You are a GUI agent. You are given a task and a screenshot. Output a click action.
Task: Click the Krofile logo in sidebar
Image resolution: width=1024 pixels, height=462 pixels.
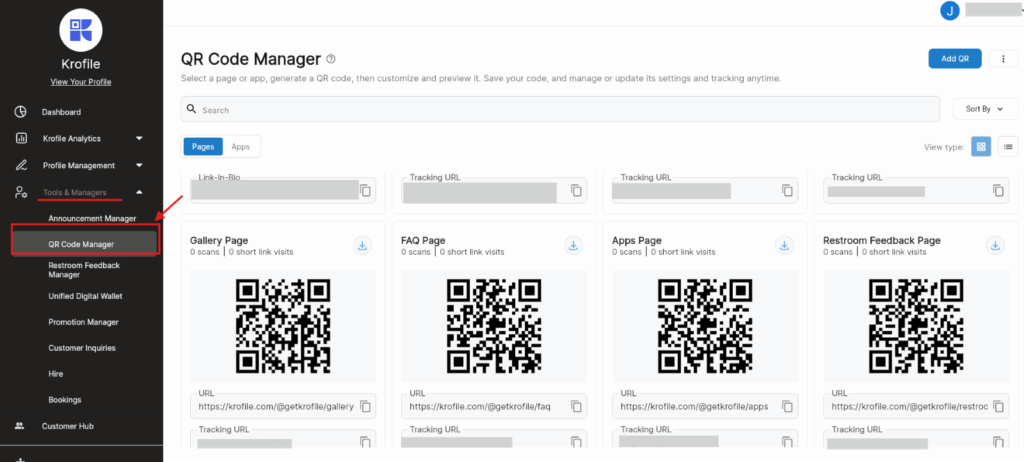point(81,29)
